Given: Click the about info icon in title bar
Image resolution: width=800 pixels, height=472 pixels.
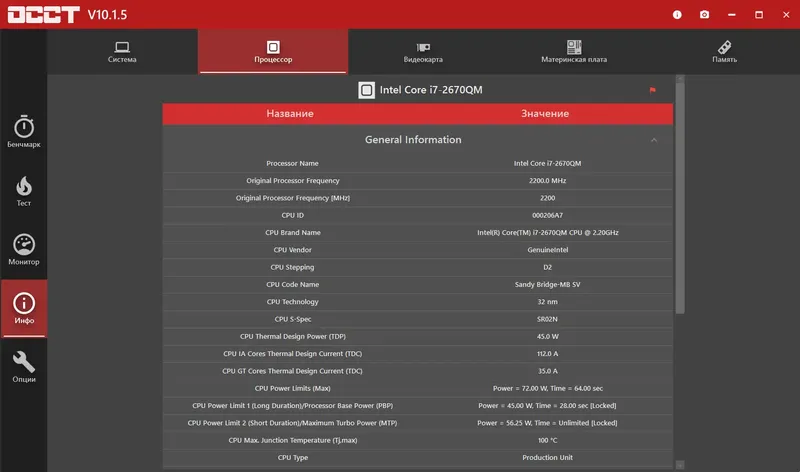Looking at the screenshot, I should pyautogui.click(x=677, y=15).
